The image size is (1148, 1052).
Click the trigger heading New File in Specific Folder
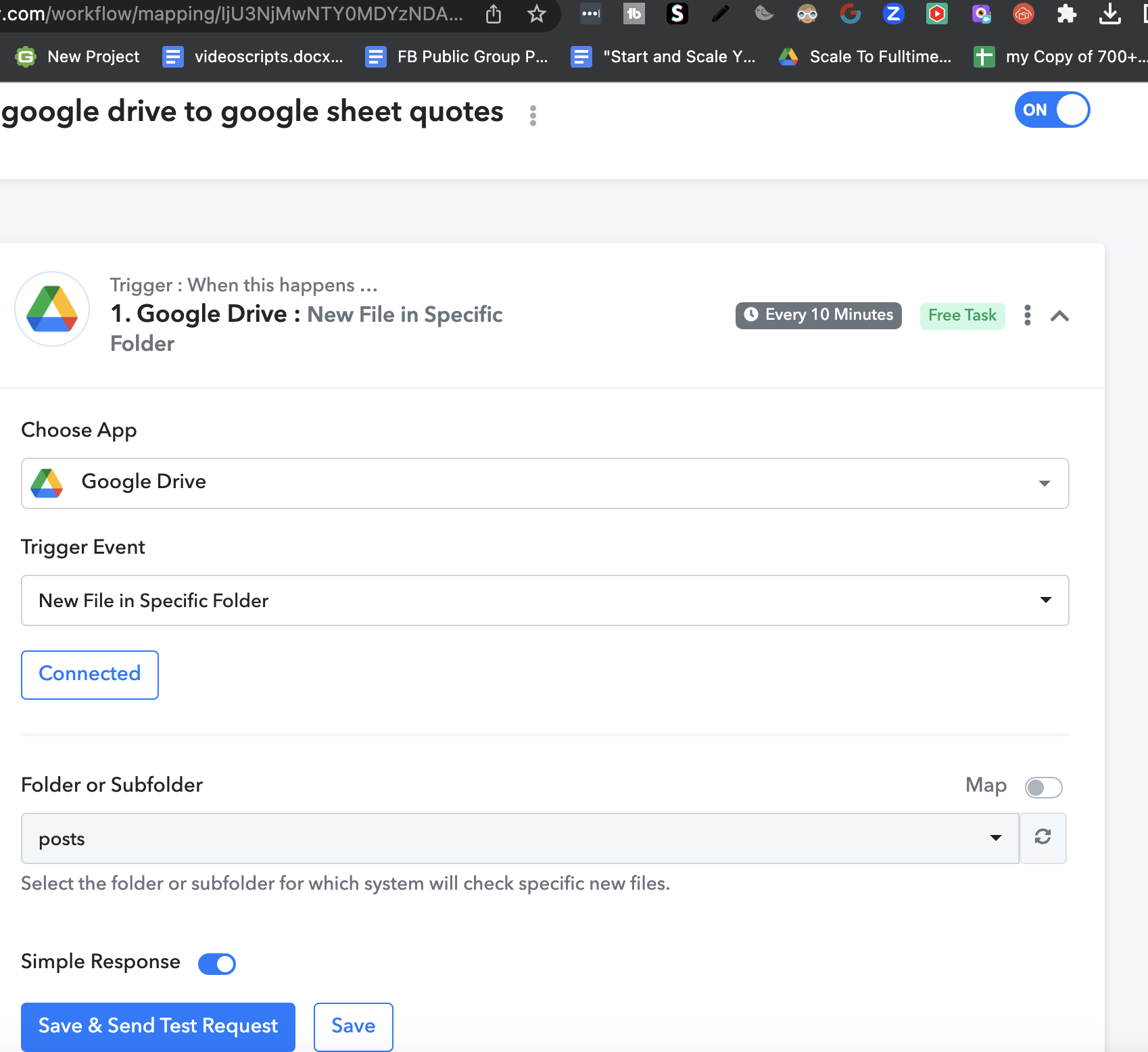coord(306,329)
